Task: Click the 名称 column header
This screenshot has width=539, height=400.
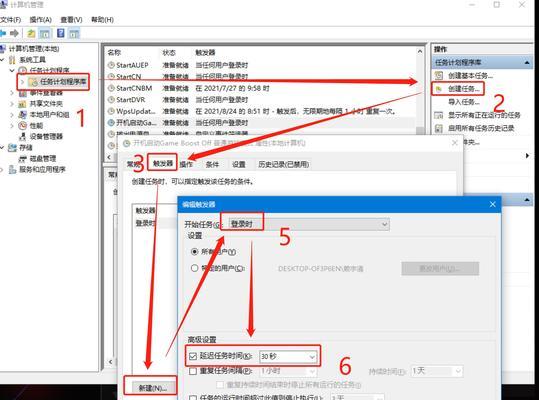Action: tap(114, 53)
